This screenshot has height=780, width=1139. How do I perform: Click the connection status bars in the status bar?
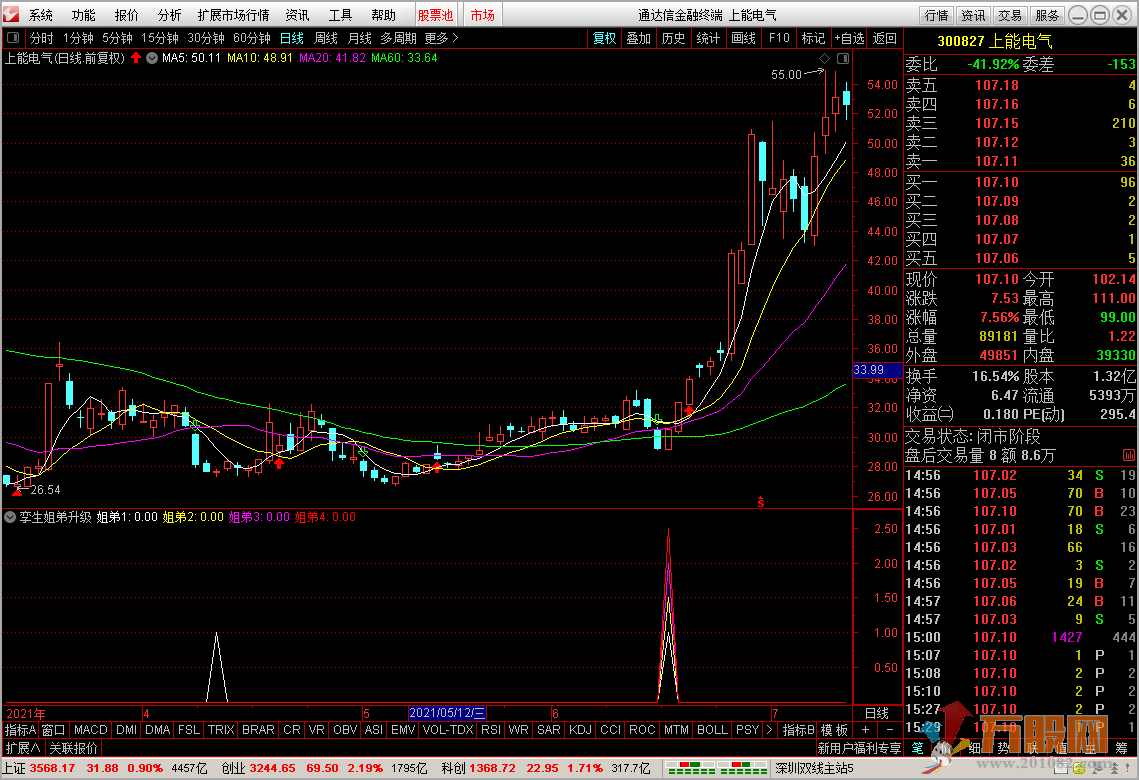716,768
